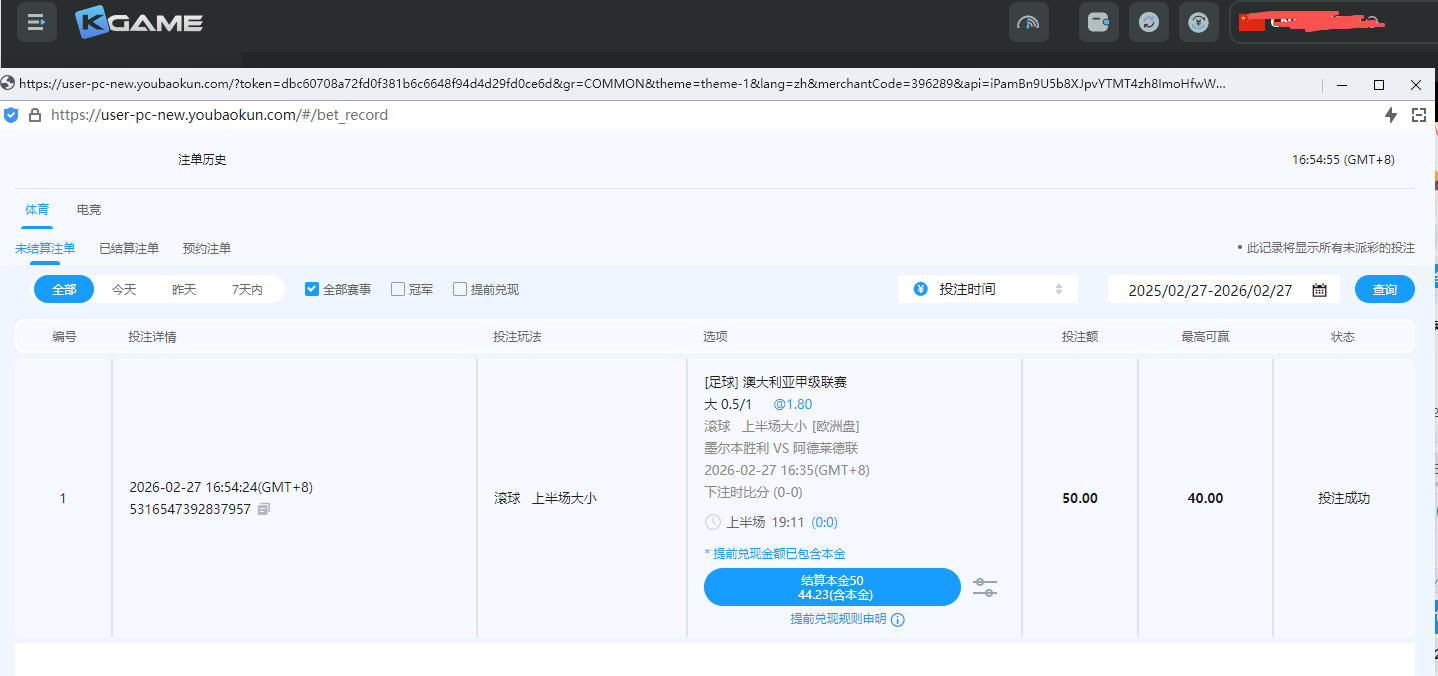Click the network speed gauge icon
Screen dimensions: 1438x676
click(x=1028, y=22)
